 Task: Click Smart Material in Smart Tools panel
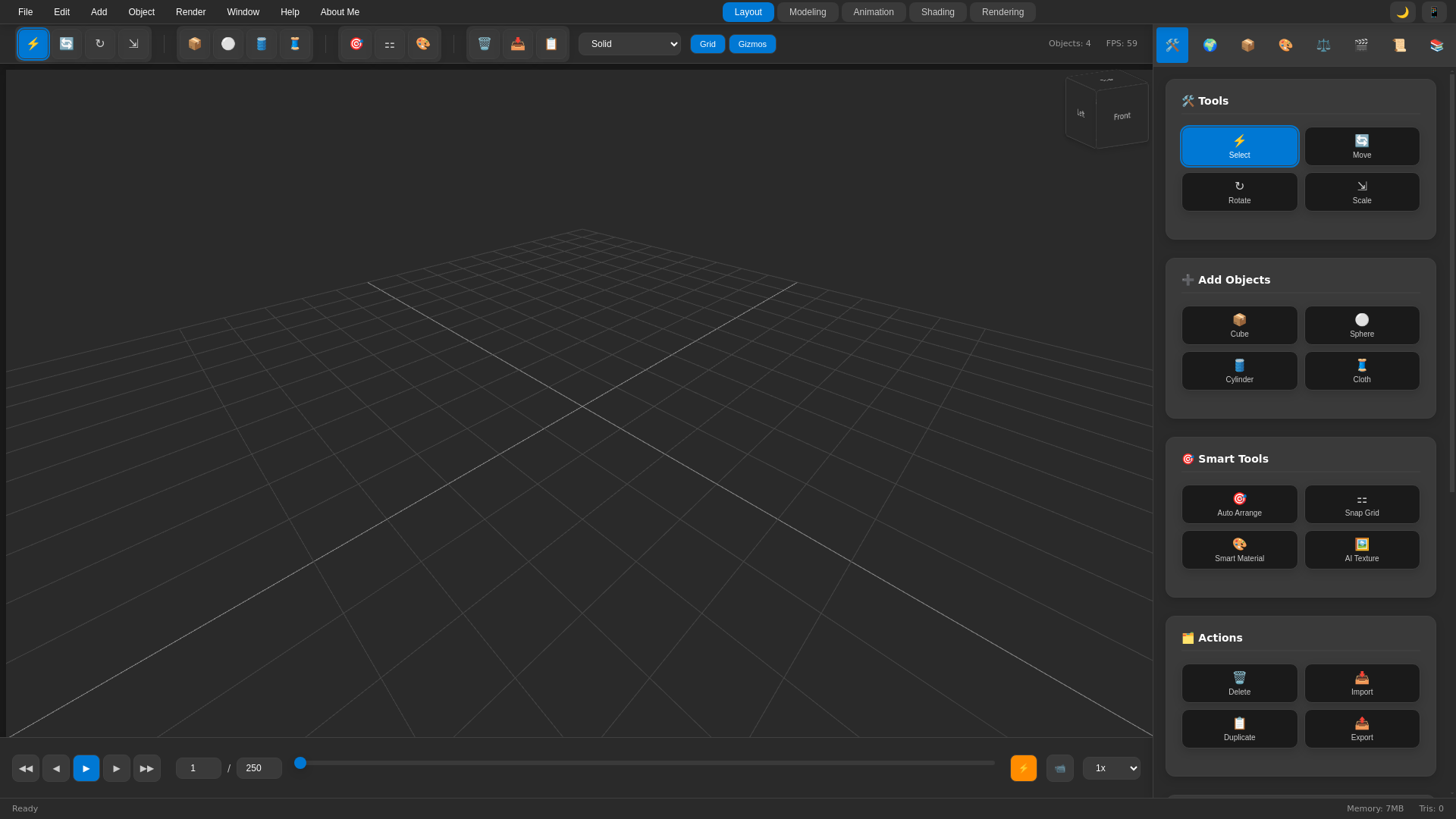1239,550
